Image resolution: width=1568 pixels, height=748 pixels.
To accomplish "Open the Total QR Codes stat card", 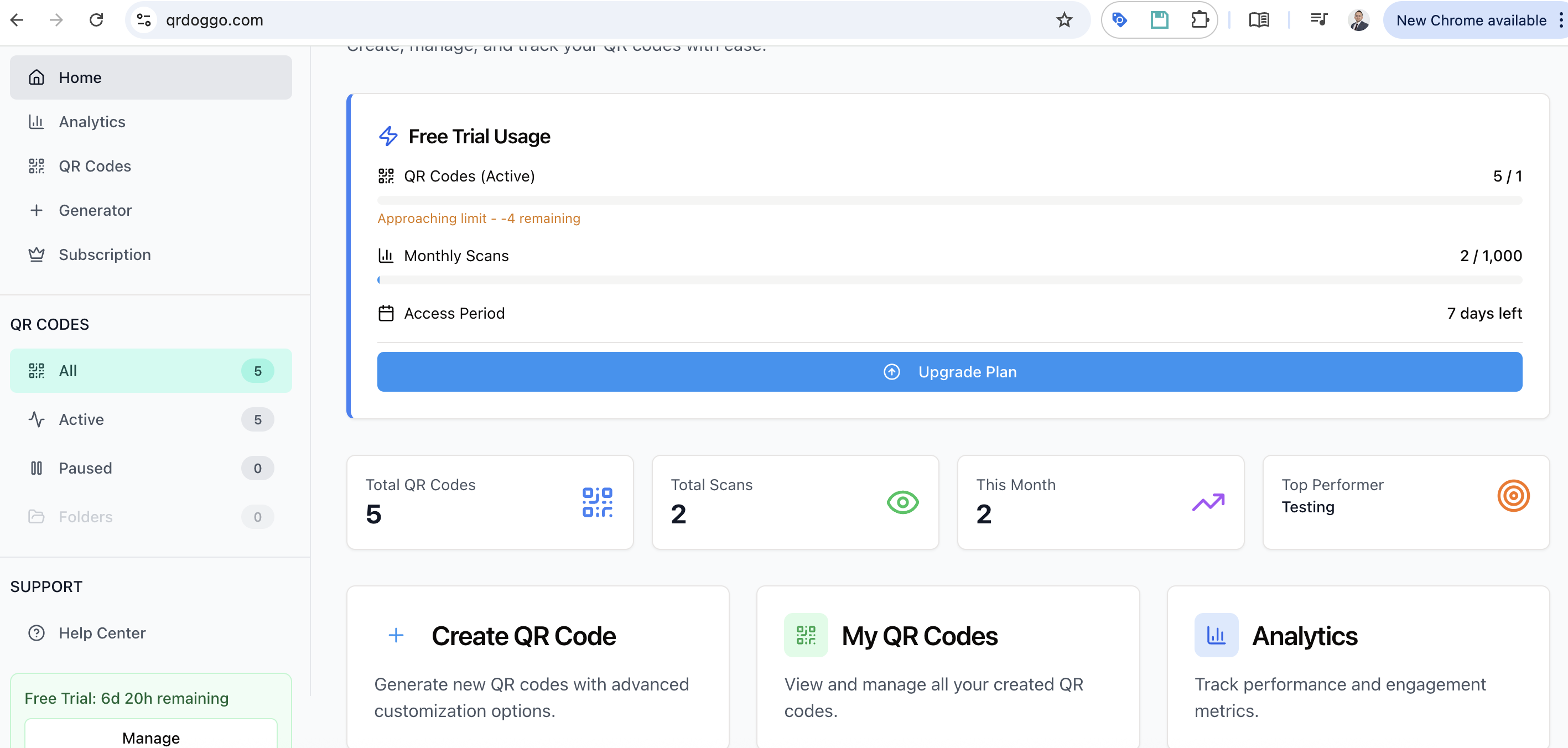I will (x=490, y=502).
